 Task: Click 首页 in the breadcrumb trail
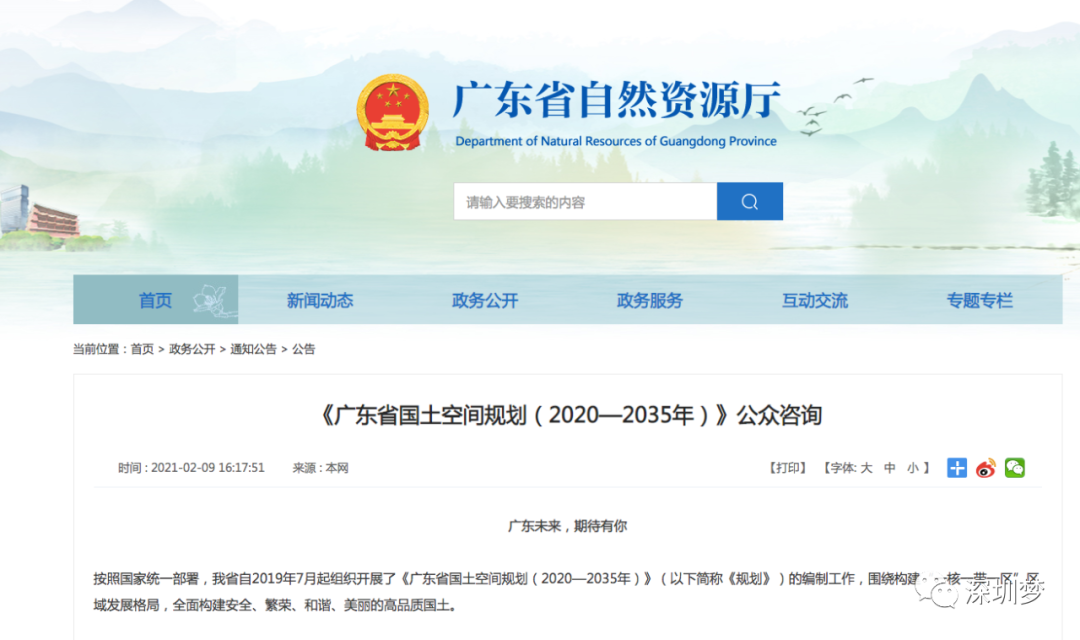142,349
